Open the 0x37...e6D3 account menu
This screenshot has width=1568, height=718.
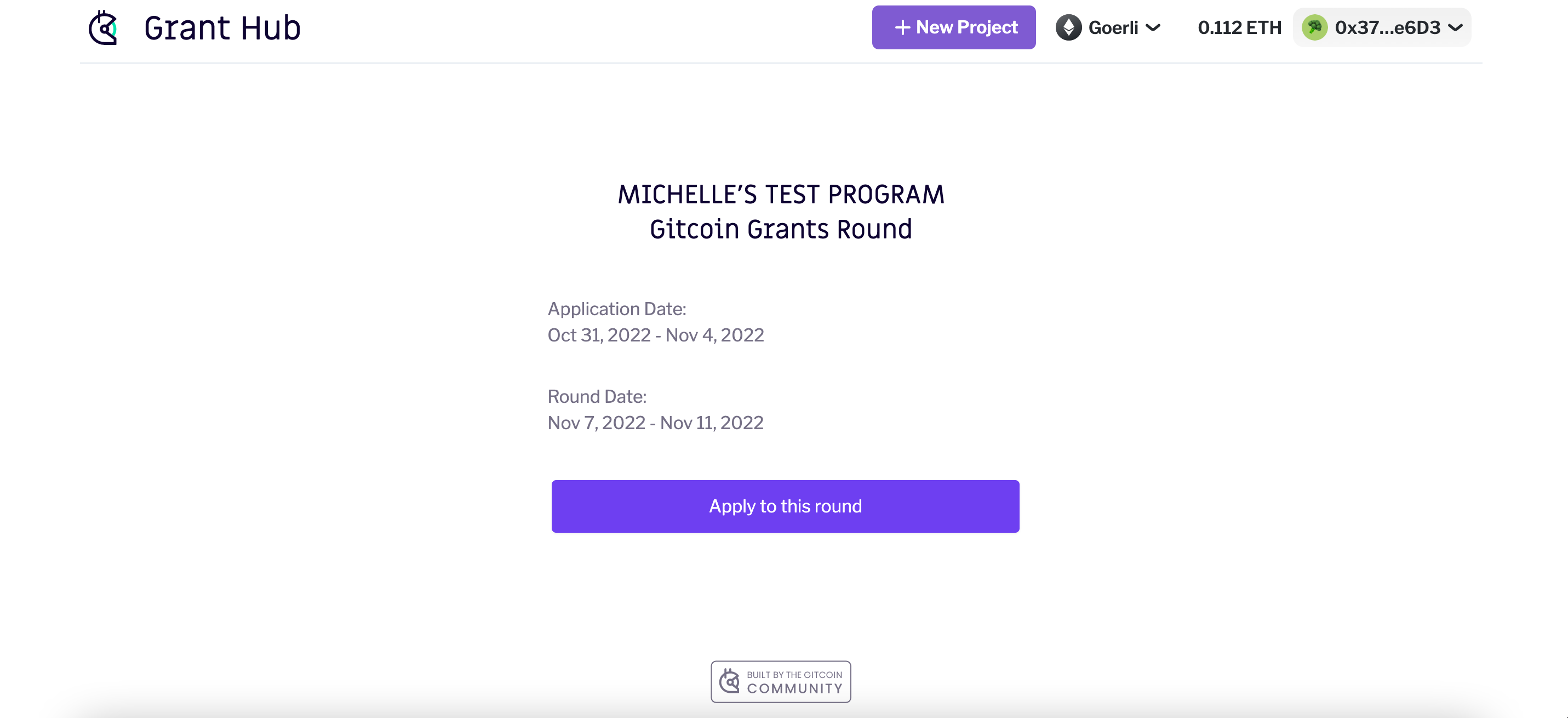[1382, 27]
